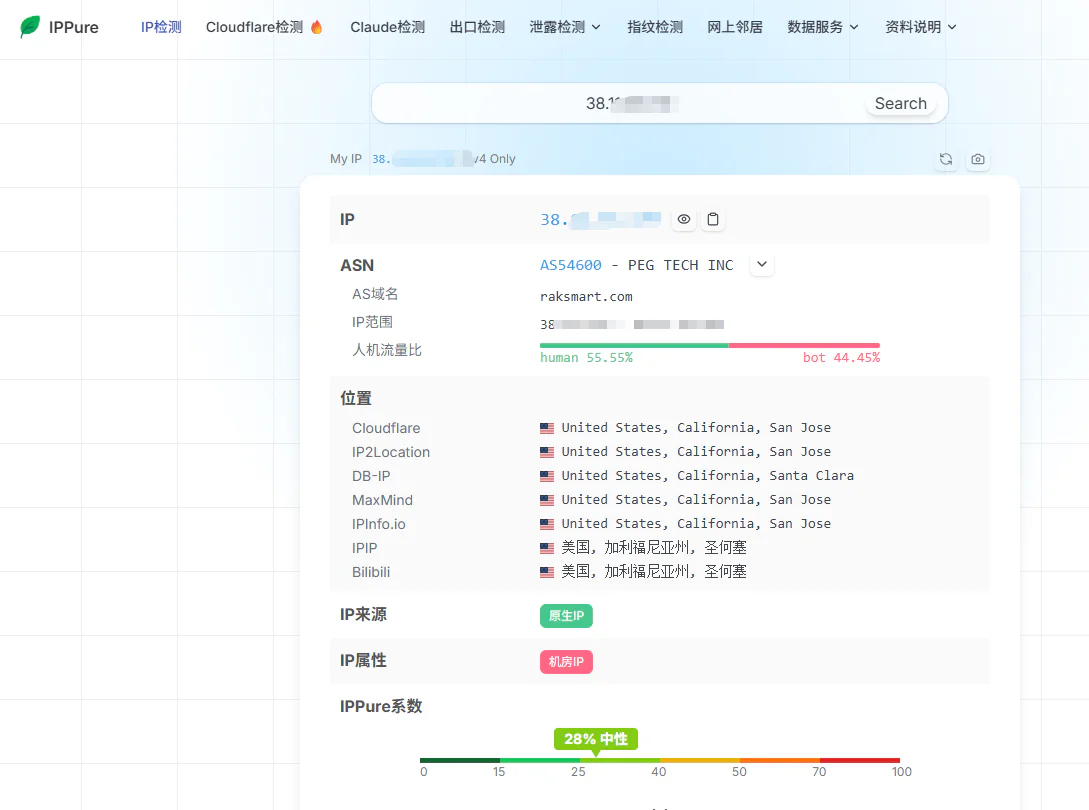Toggle IP visibility with the eye icon
The width and height of the screenshot is (1089, 810).
coord(684,220)
